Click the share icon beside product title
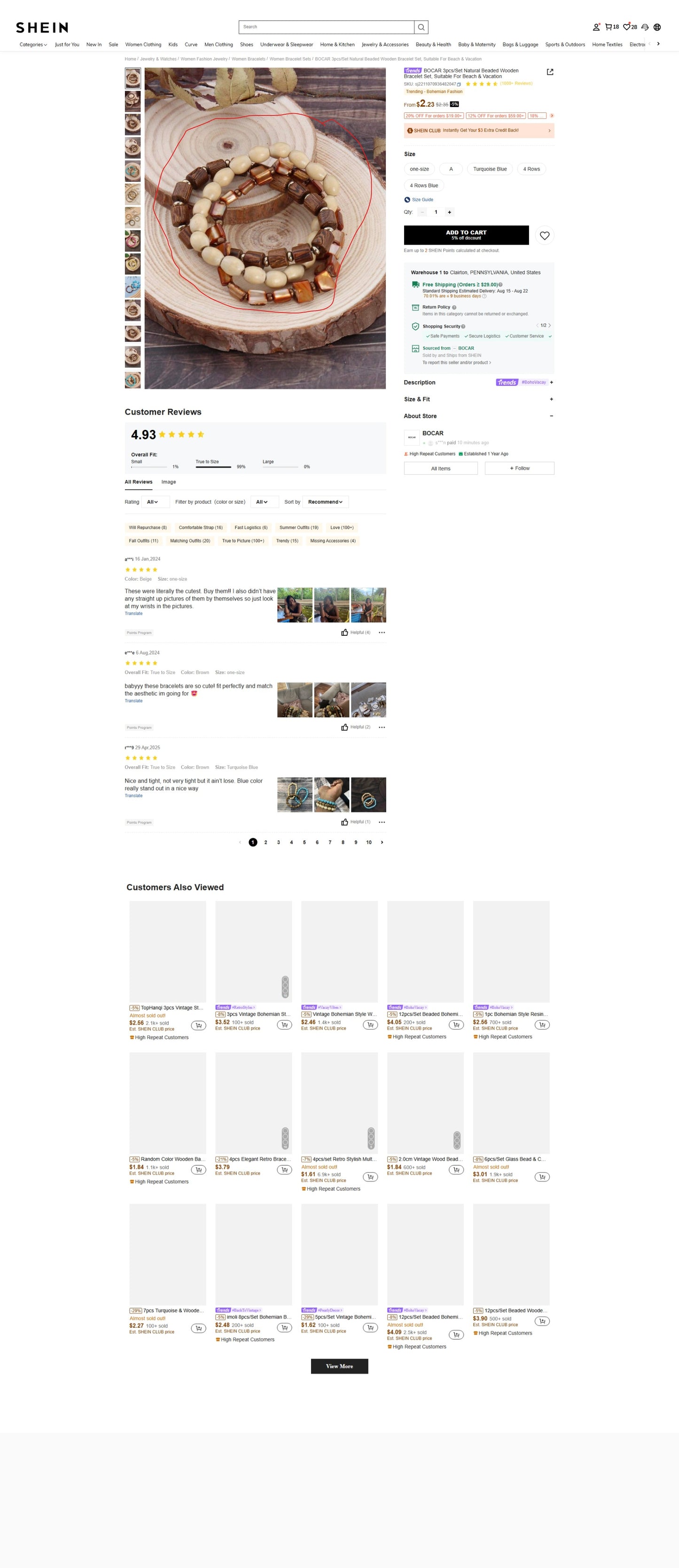Viewport: 679px width, 1568px height. (550, 72)
